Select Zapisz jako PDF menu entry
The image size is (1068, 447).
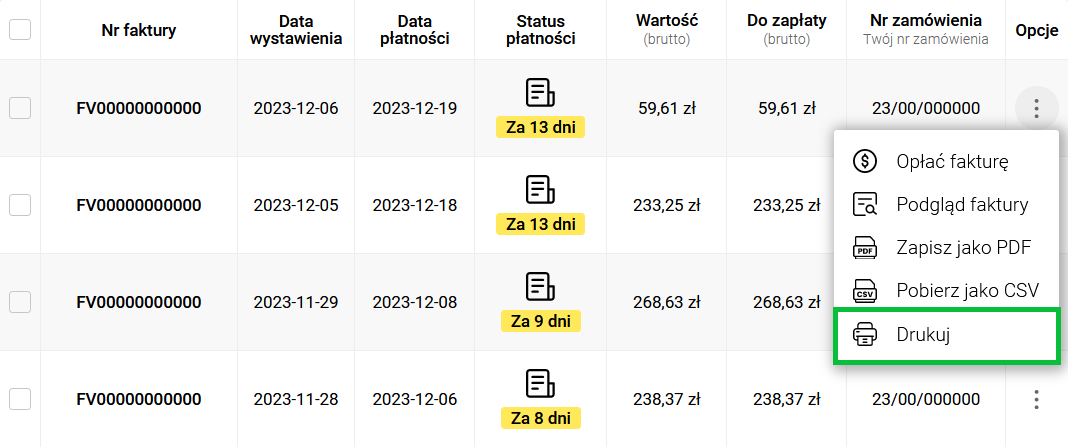click(946, 248)
